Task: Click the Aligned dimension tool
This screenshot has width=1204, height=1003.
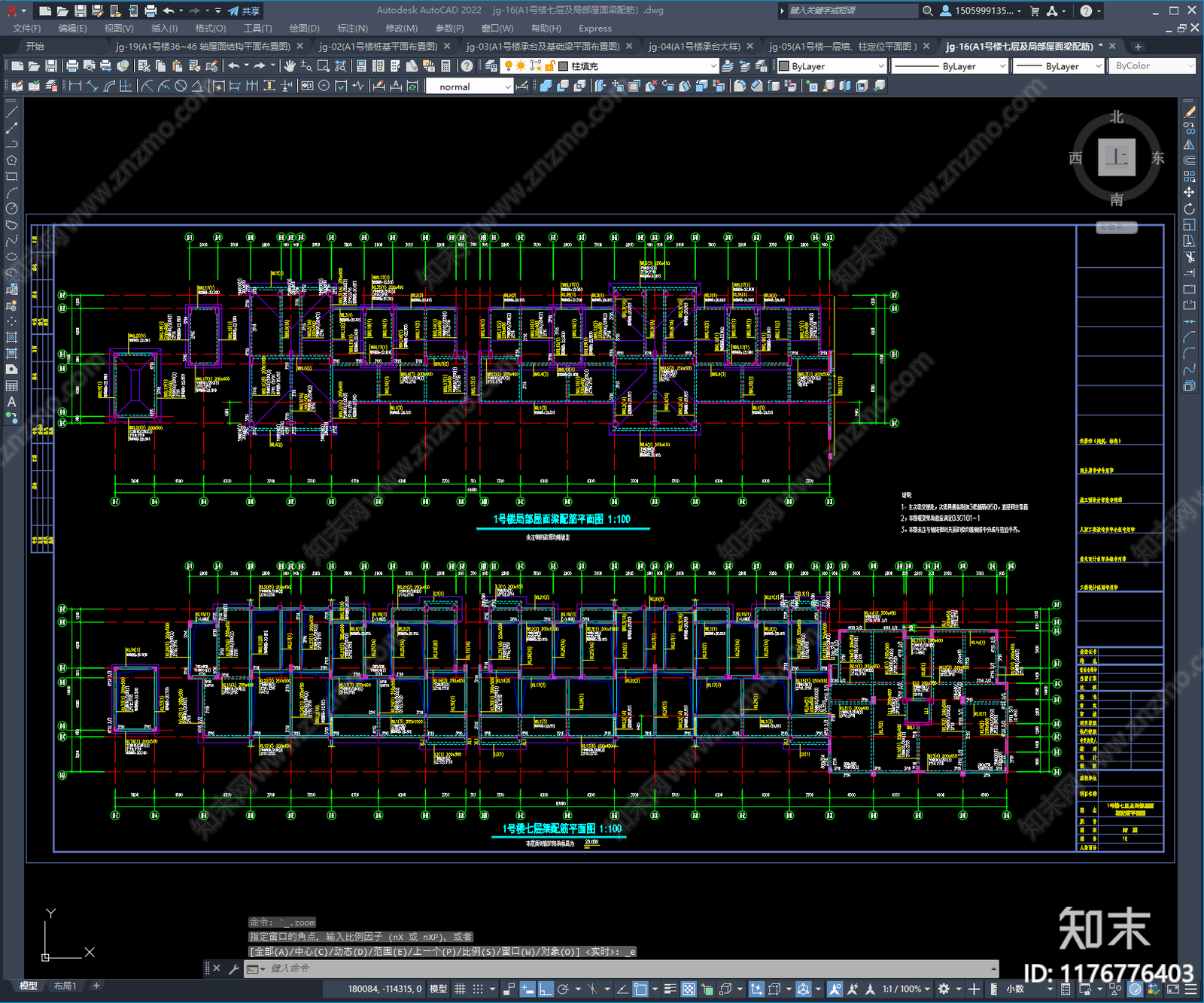Action: coord(92,86)
